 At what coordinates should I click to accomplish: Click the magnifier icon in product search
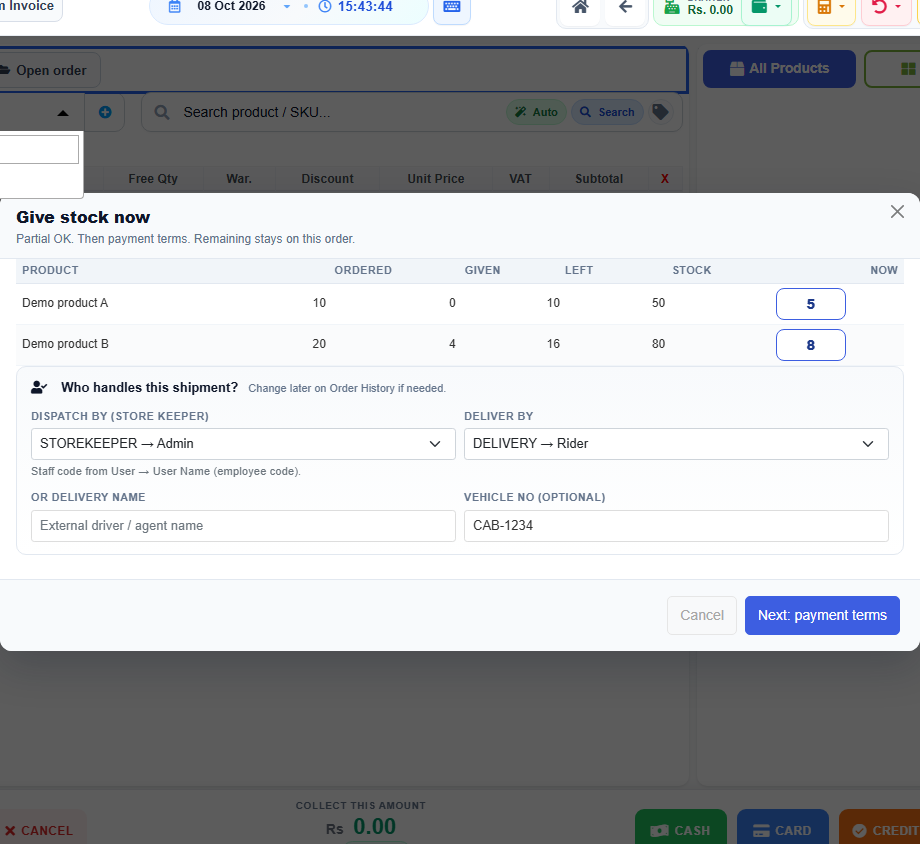click(162, 112)
